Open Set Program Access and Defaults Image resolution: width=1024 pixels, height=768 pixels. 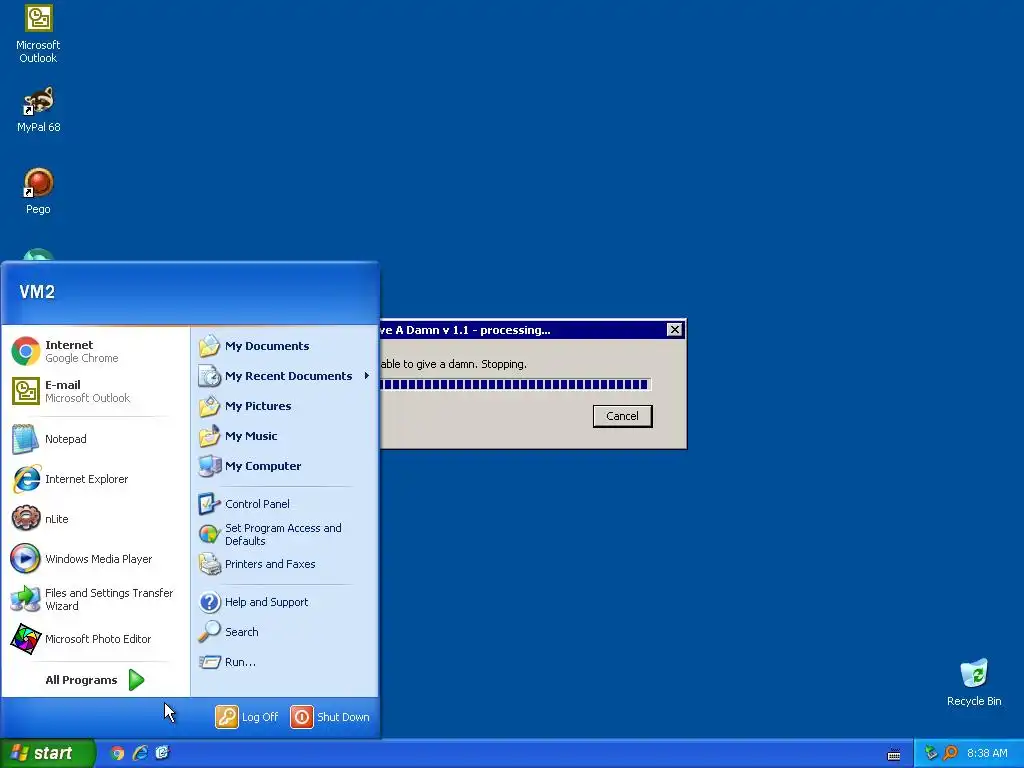[x=284, y=534]
